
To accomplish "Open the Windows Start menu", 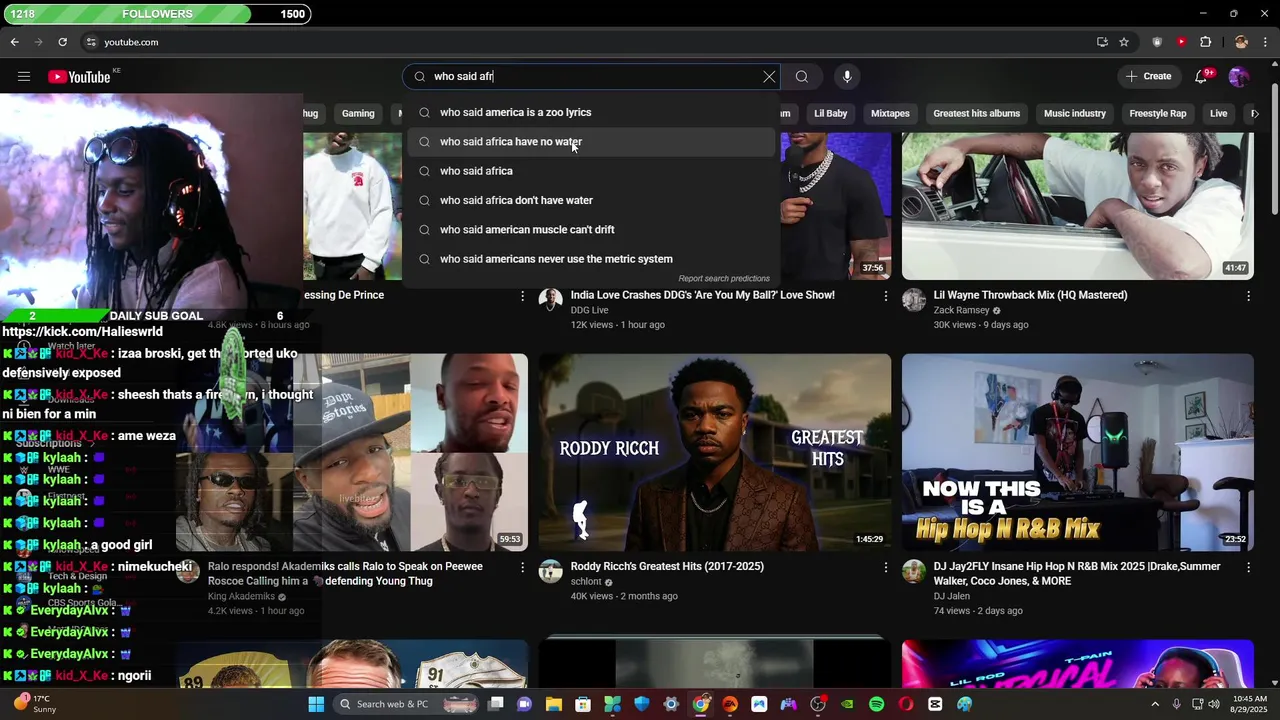I will (x=316, y=704).
